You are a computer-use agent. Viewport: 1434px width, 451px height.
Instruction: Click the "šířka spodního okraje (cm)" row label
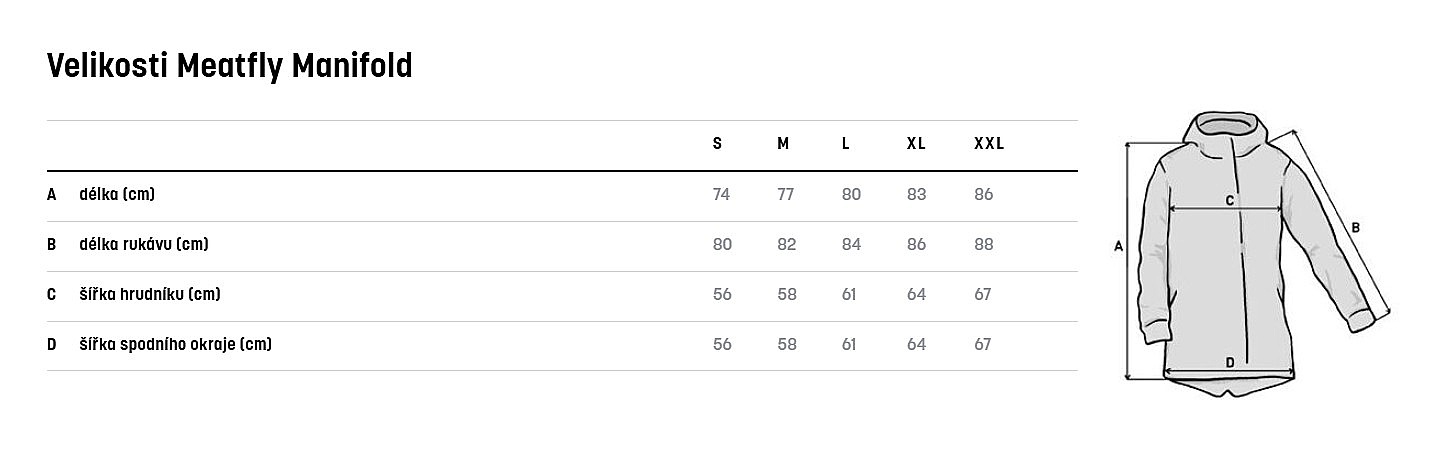[x=176, y=344]
